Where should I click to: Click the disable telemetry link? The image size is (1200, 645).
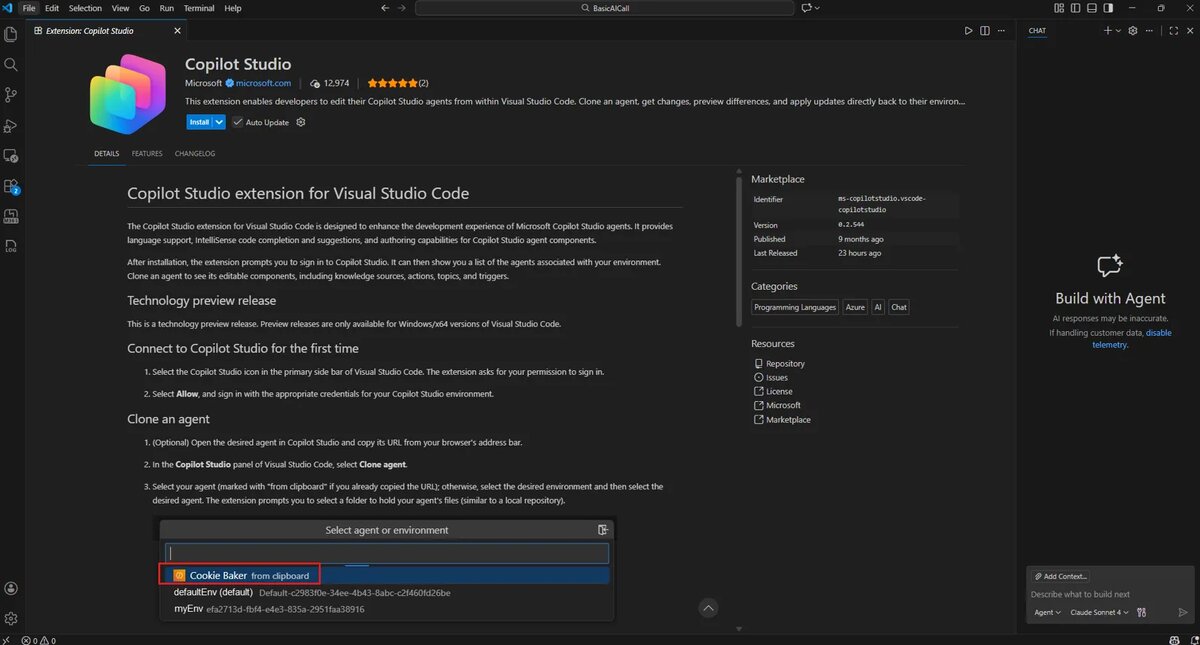tap(1159, 332)
